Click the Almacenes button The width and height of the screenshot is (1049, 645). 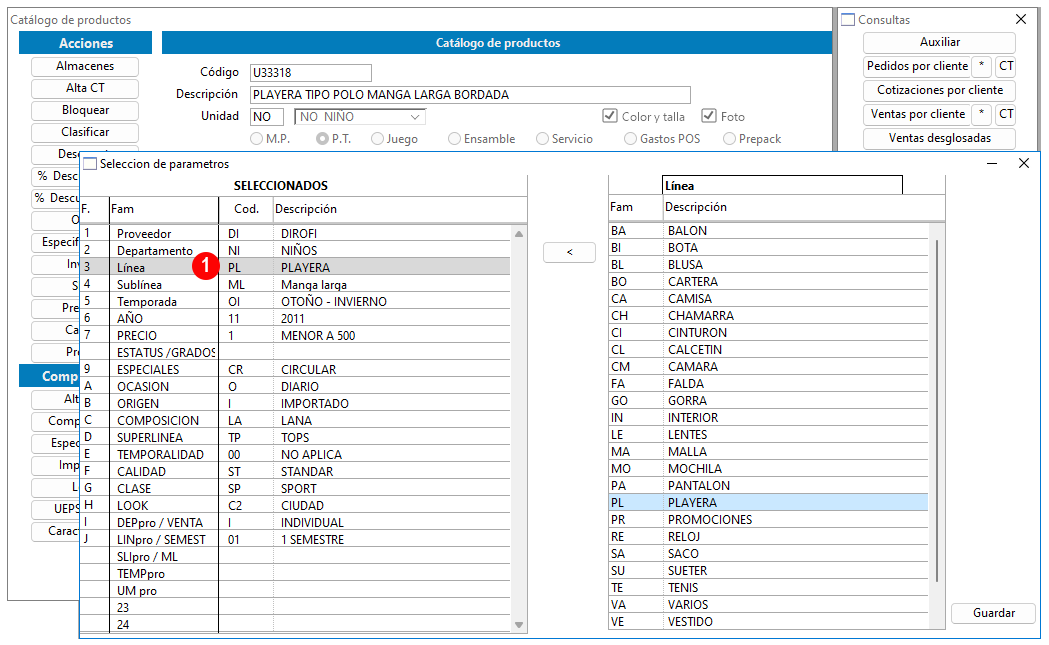(x=85, y=66)
